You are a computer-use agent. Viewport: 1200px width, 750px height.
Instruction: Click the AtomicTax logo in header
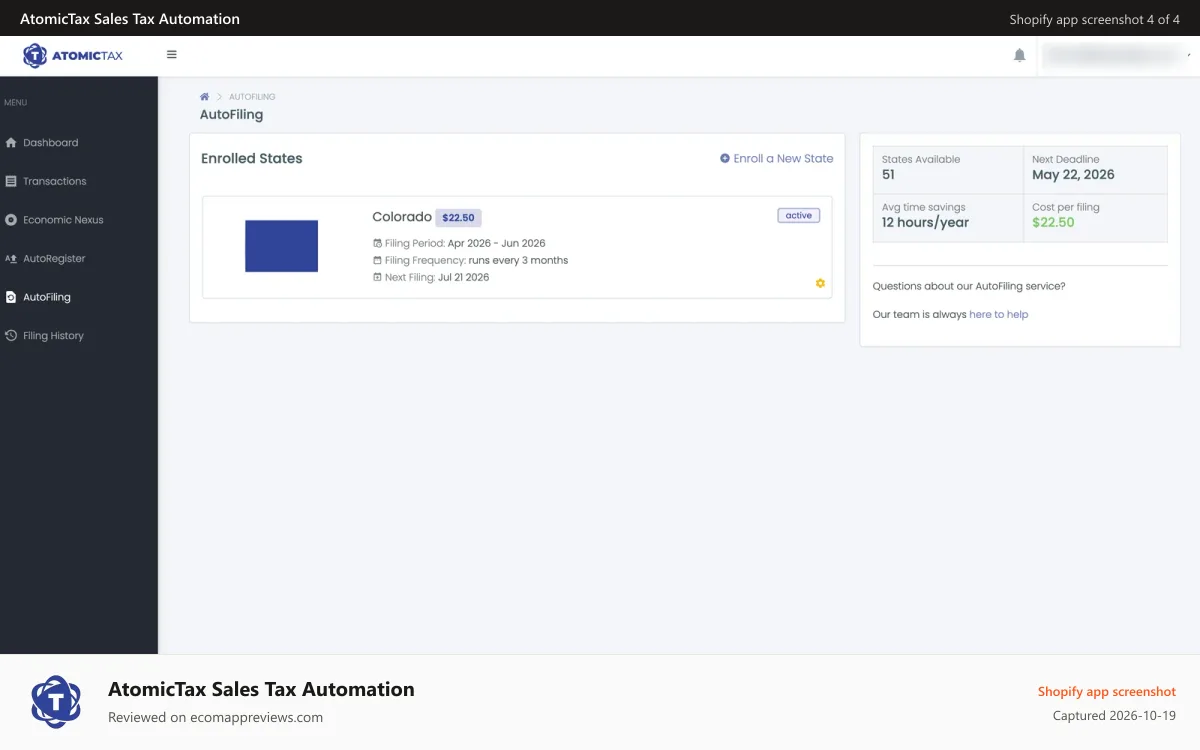coord(73,56)
